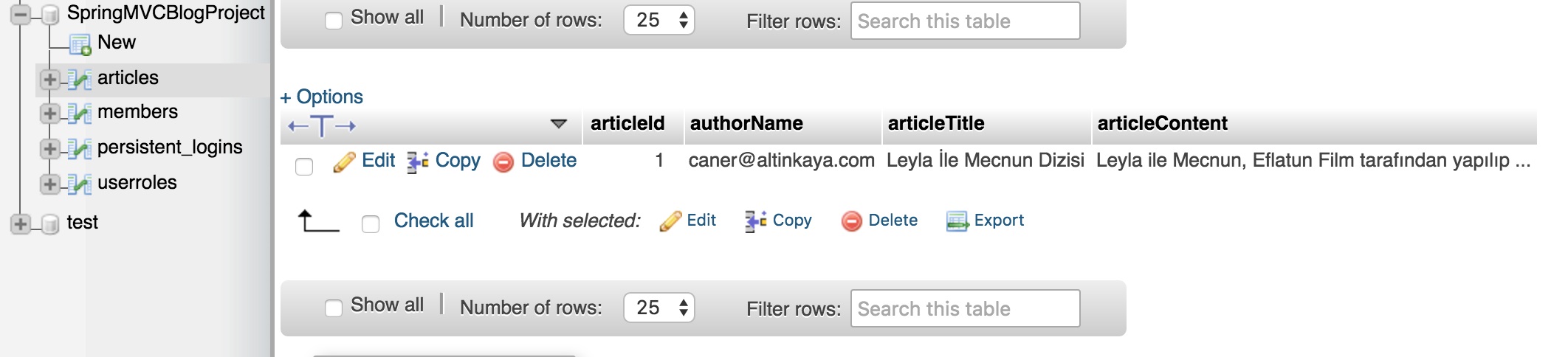Sort by the authorName column header

click(746, 123)
